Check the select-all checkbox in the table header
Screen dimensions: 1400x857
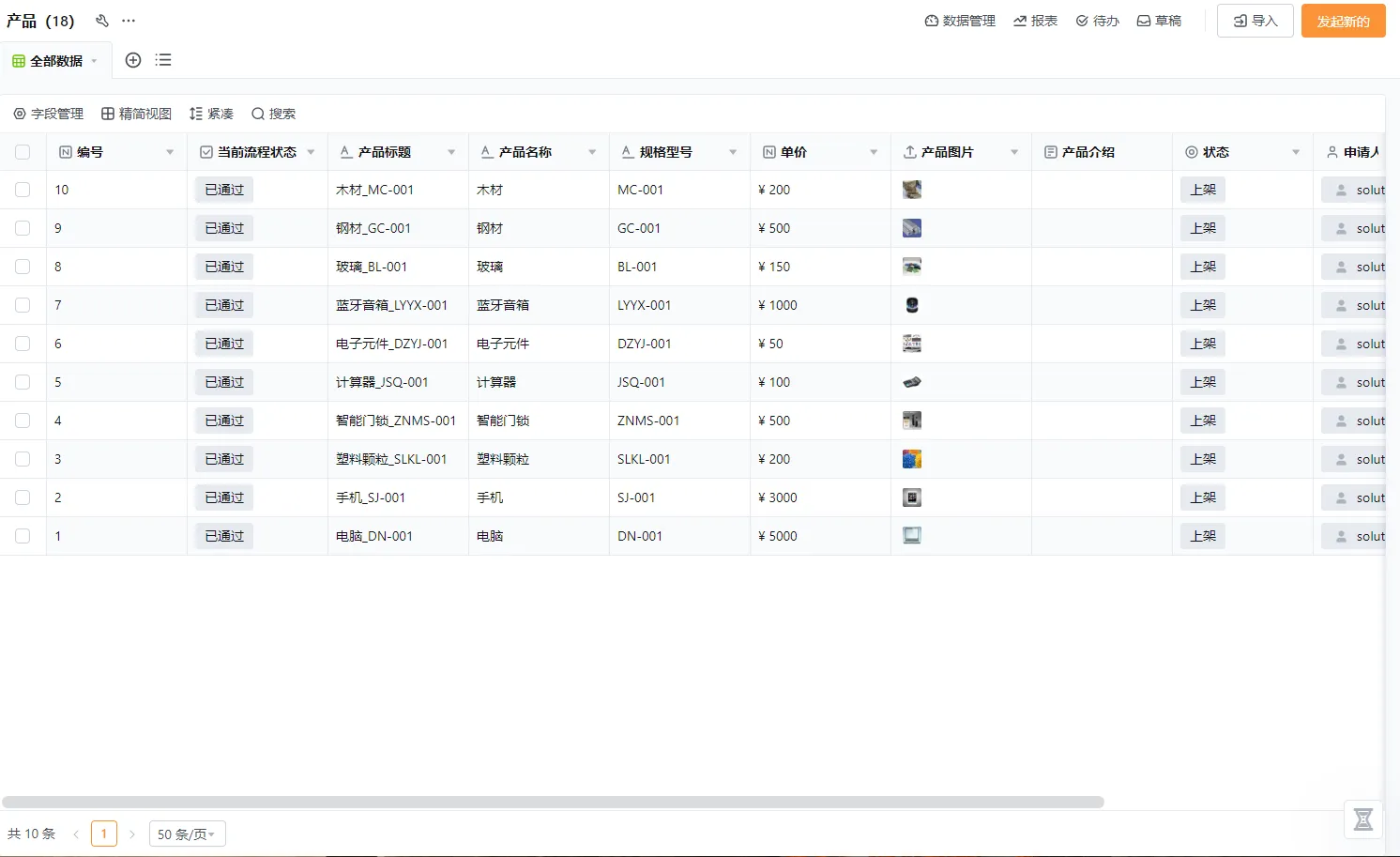tap(23, 150)
